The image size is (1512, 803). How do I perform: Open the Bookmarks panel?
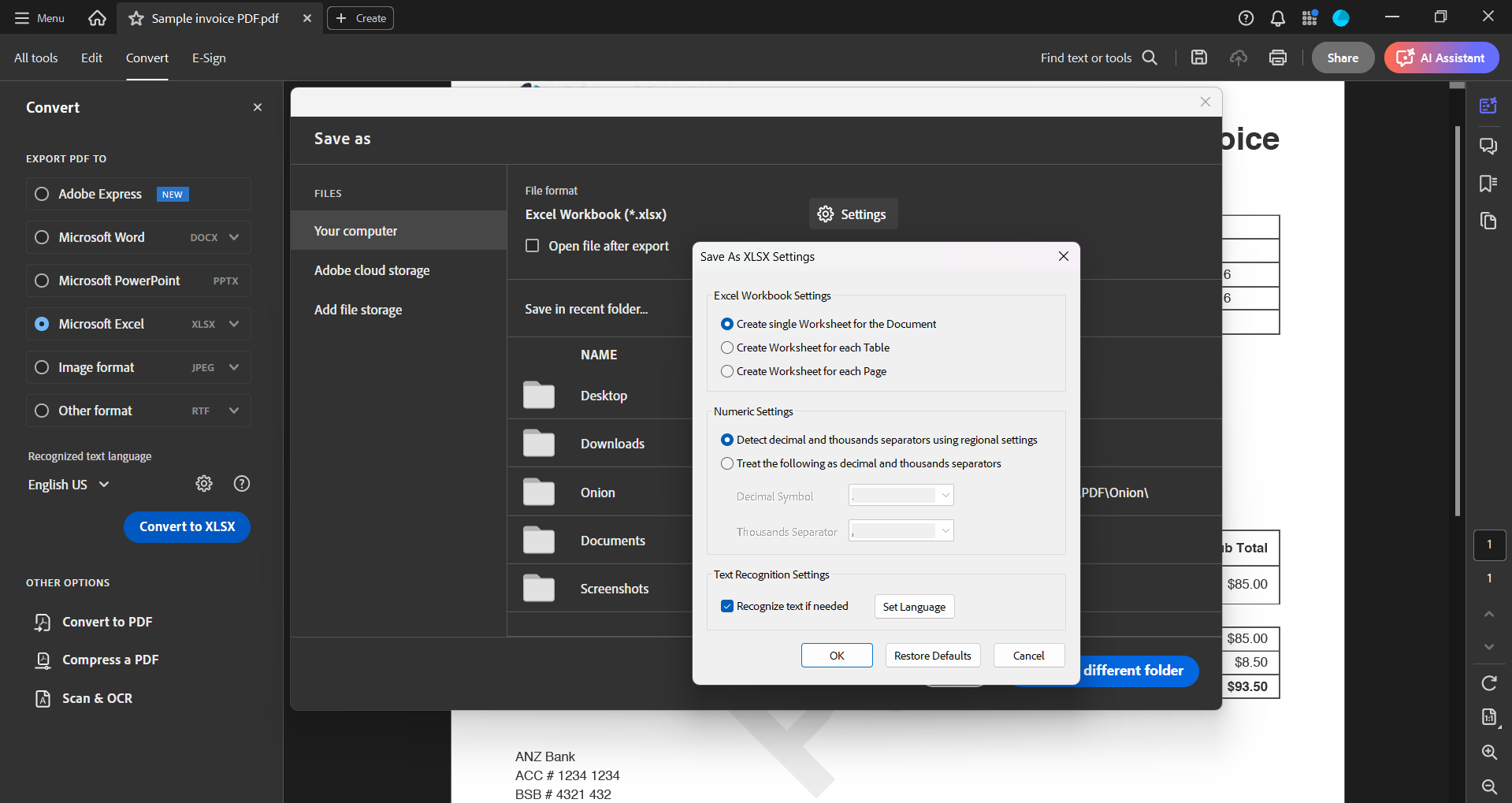[x=1488, y=184]
